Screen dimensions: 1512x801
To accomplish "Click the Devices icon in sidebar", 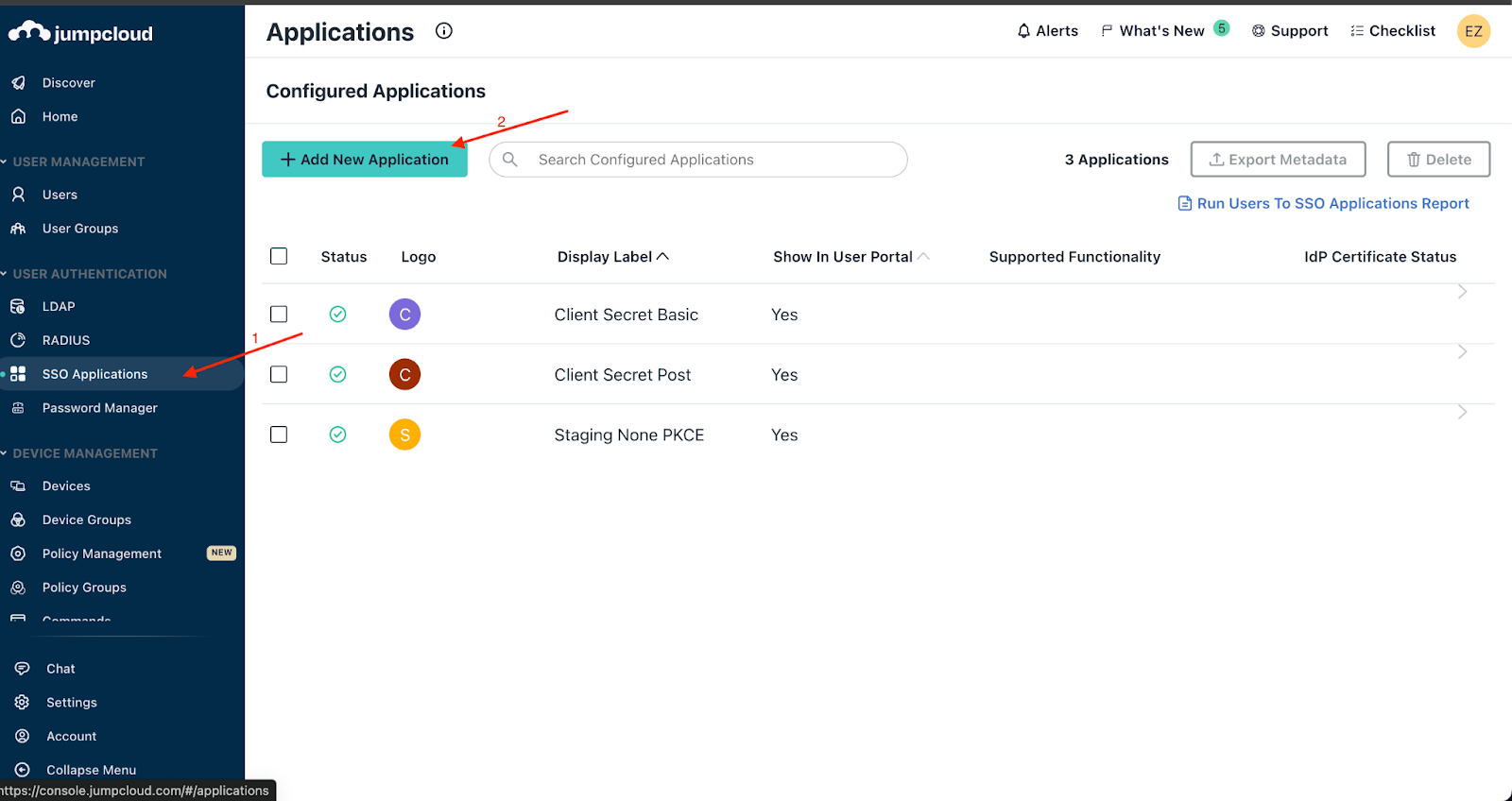I will pos(18,486).
